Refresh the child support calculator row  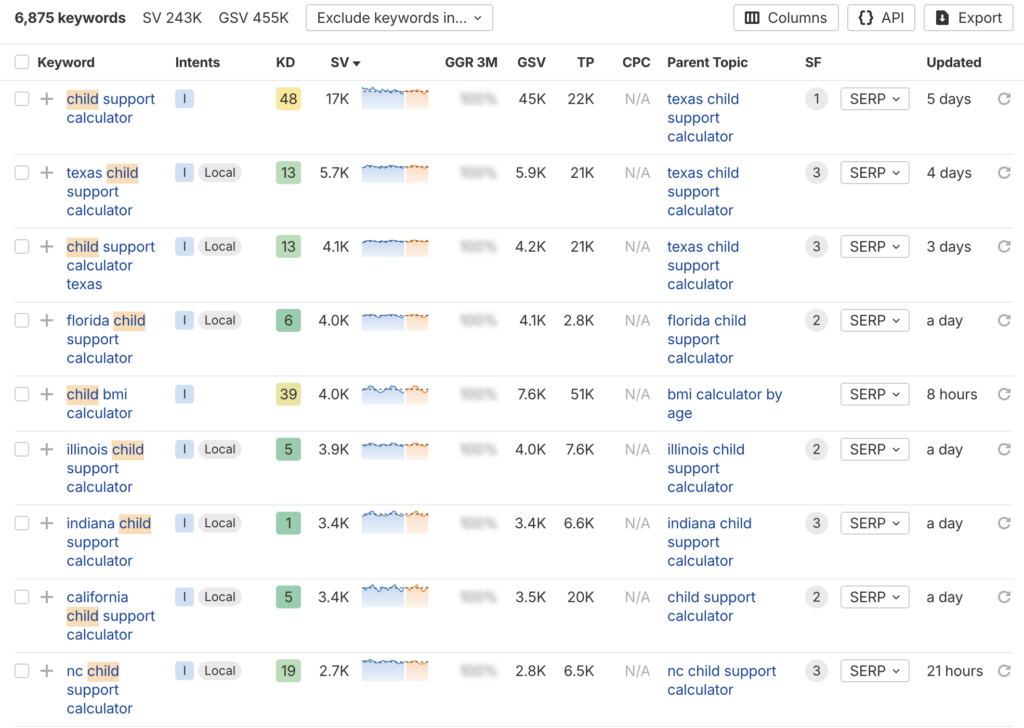(1004, 99)
